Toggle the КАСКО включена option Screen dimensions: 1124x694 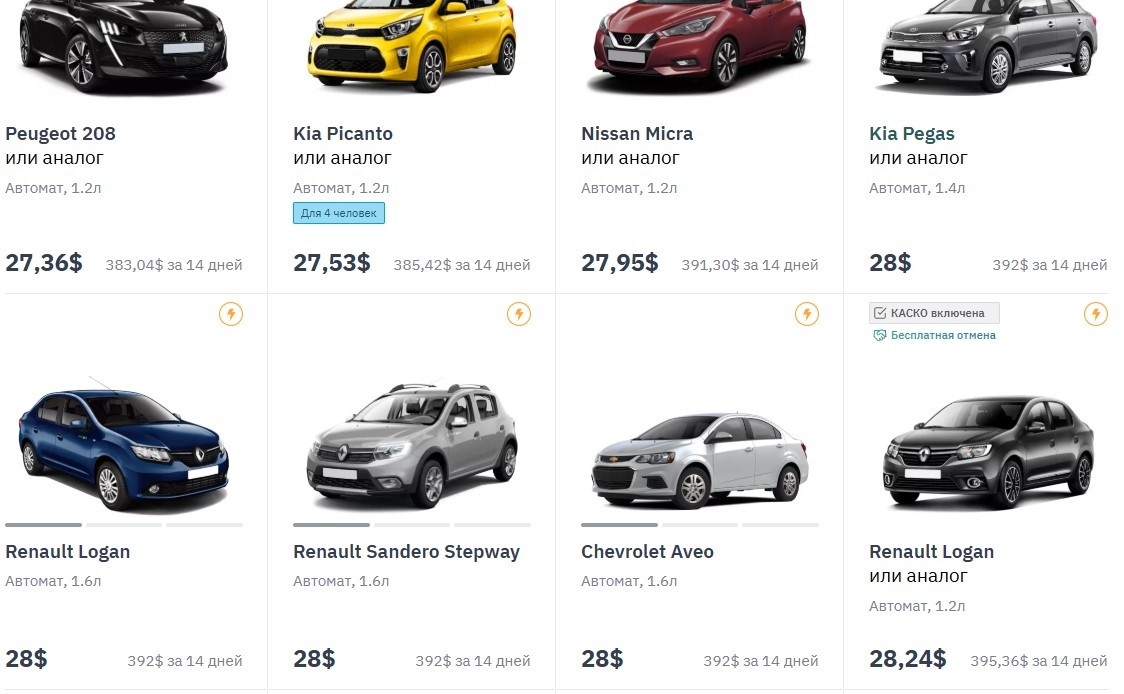coord(934,312)
